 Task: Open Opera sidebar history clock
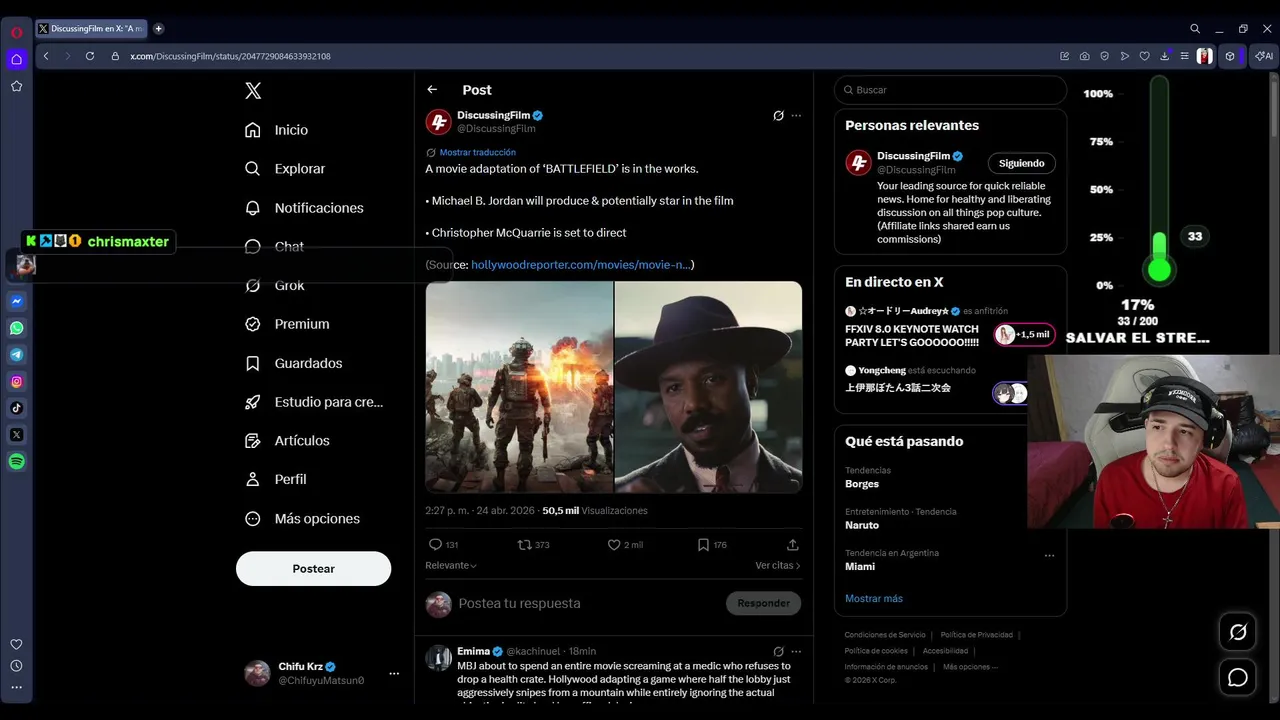(16, 666)
